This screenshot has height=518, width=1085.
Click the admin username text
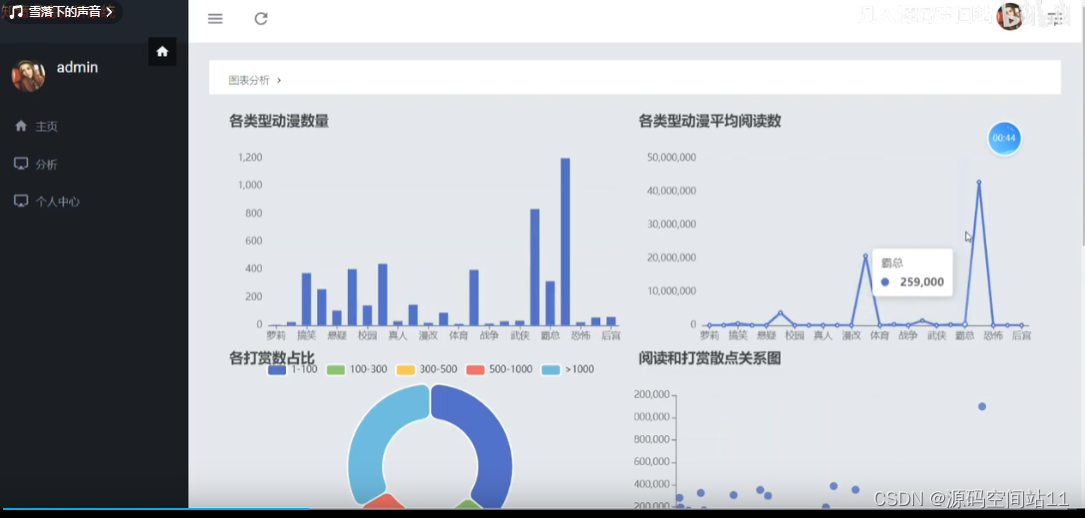(x=78, y=67)
